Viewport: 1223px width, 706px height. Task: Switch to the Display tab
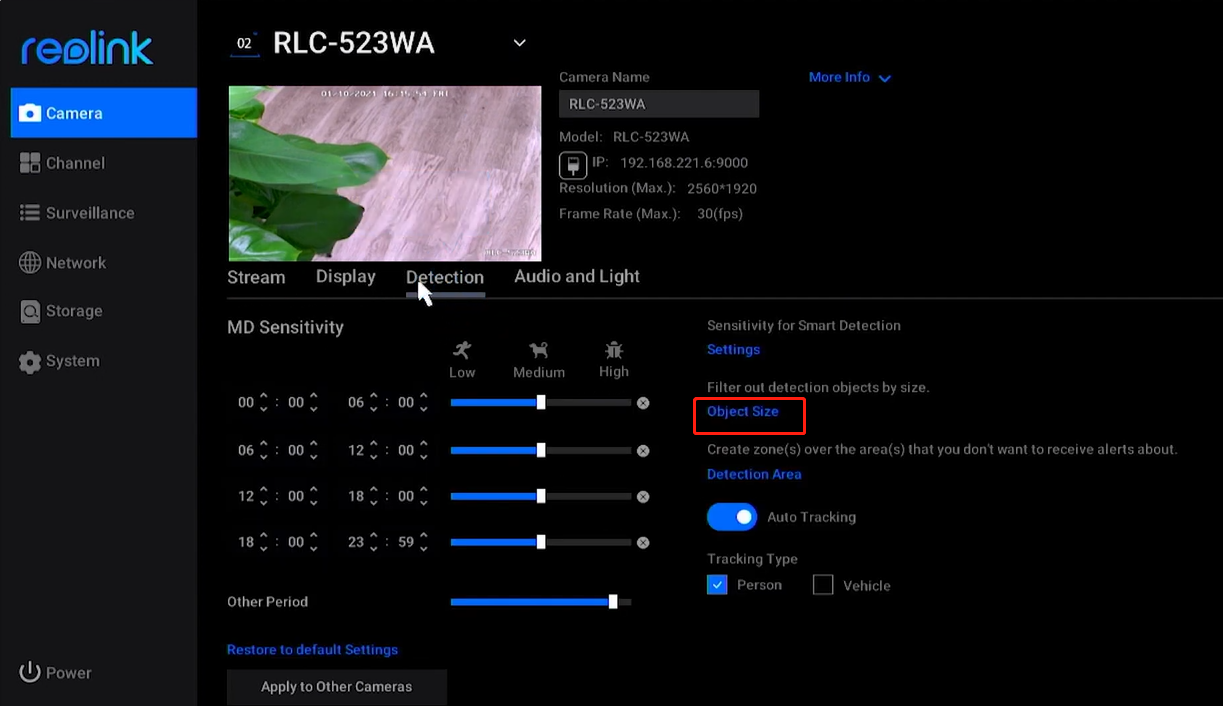[x=346, y=277]
